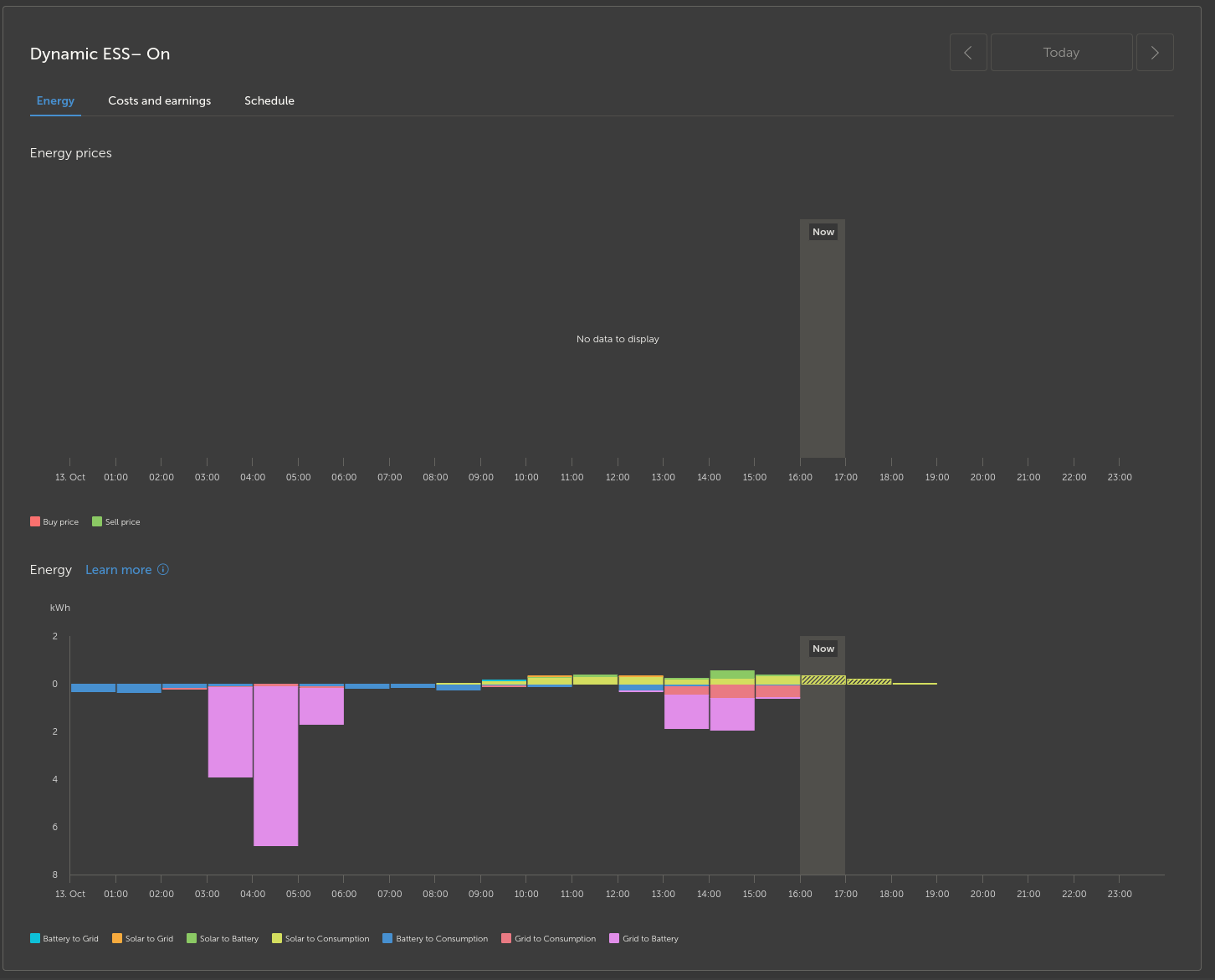The height and width of the screenshot is (980, 1215).
Task: Toggle Battery to Consumption legend entry
Action: [435, 938]
